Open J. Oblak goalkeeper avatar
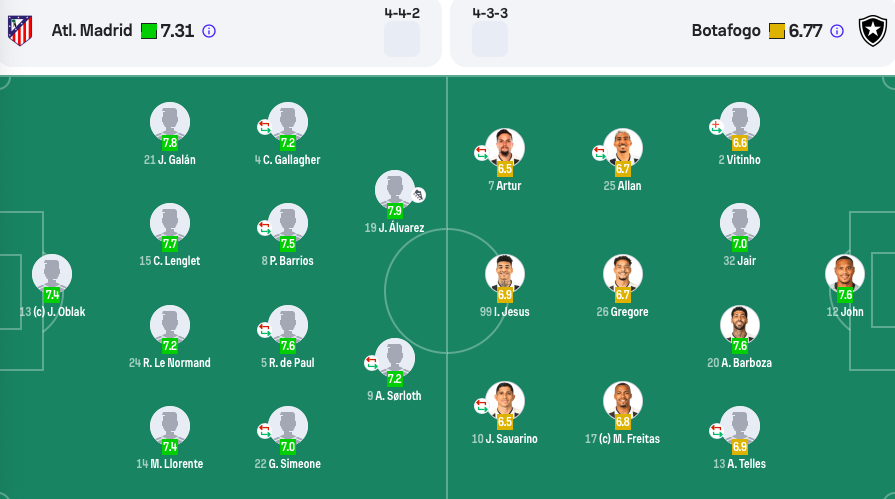 pos(52,274)
